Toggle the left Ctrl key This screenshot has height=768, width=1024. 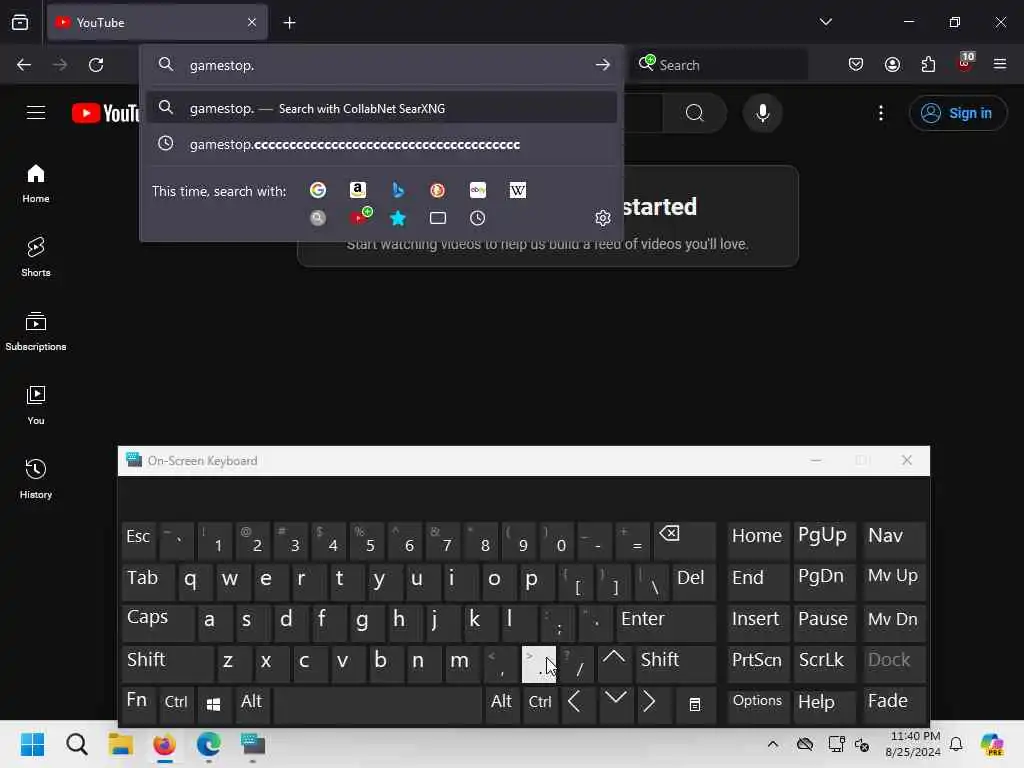tap(176, 703)
